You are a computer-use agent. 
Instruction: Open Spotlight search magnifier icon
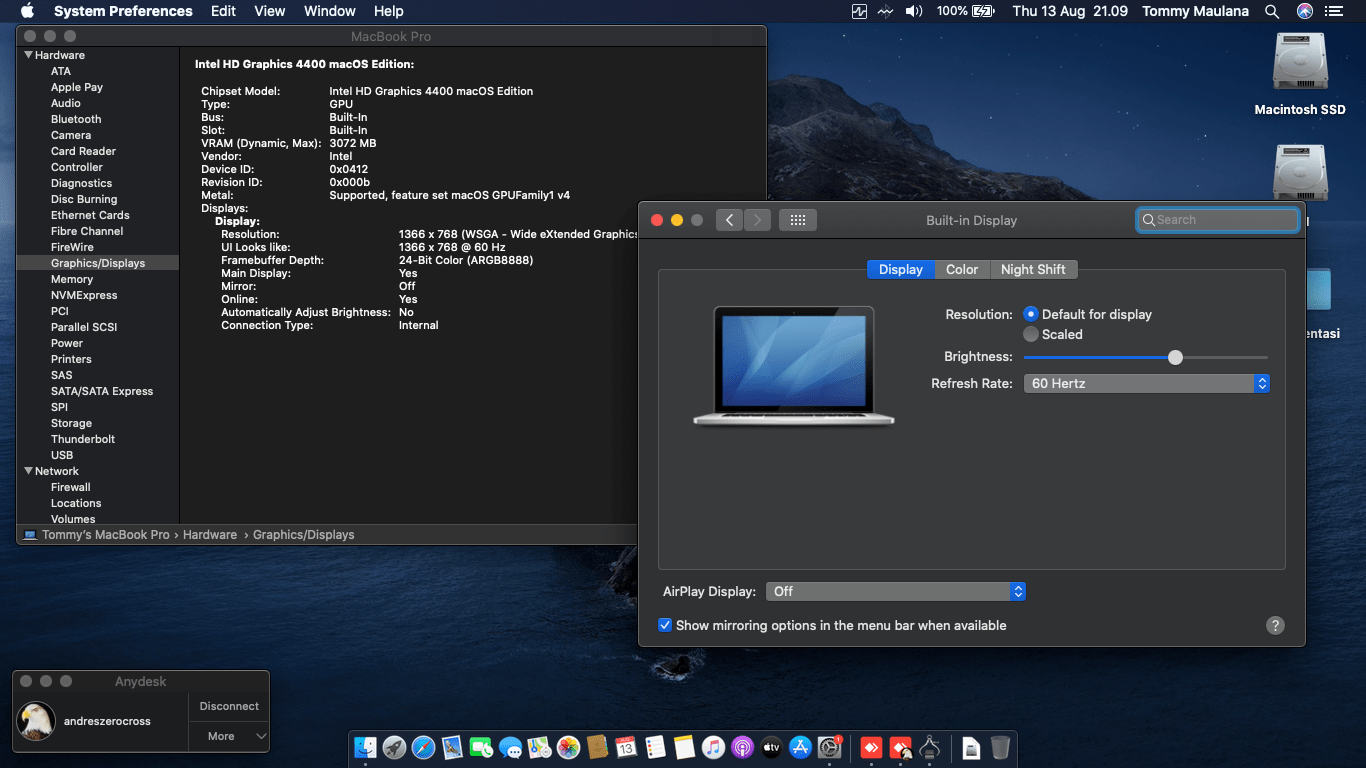coord(1271,11)
